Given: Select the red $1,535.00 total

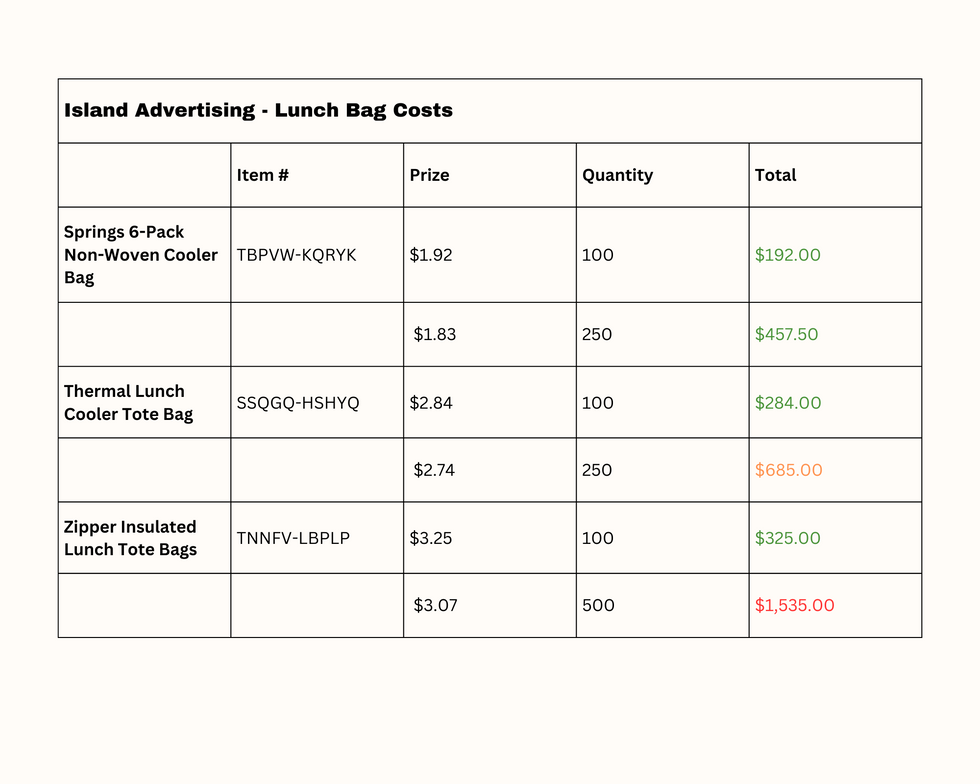Looking at the screenshot, I should pos(795,605).
